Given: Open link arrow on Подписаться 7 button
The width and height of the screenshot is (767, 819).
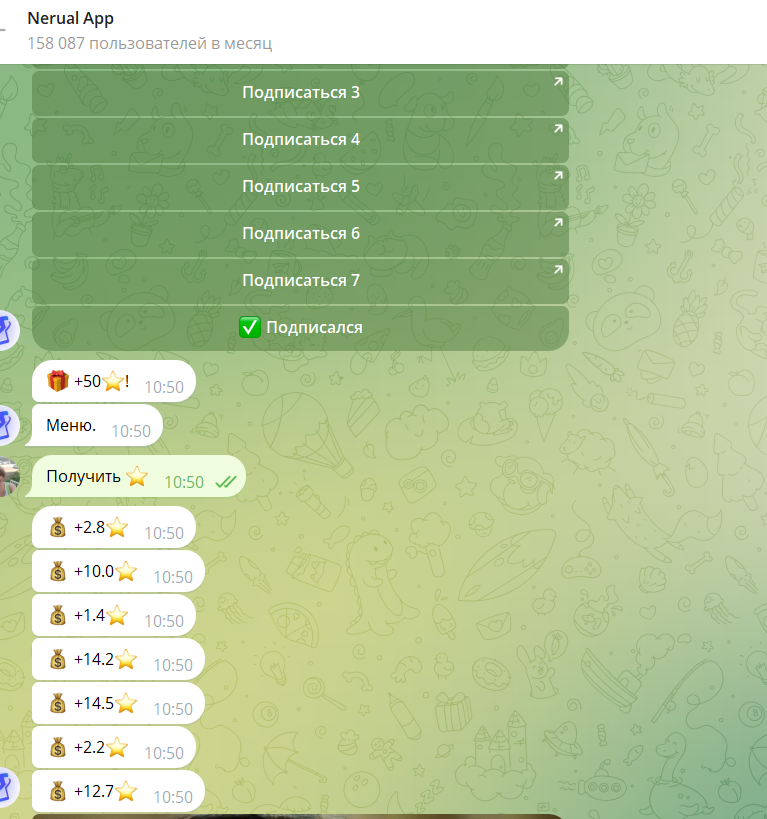Looking at the screenshot, I should point(558,270).
